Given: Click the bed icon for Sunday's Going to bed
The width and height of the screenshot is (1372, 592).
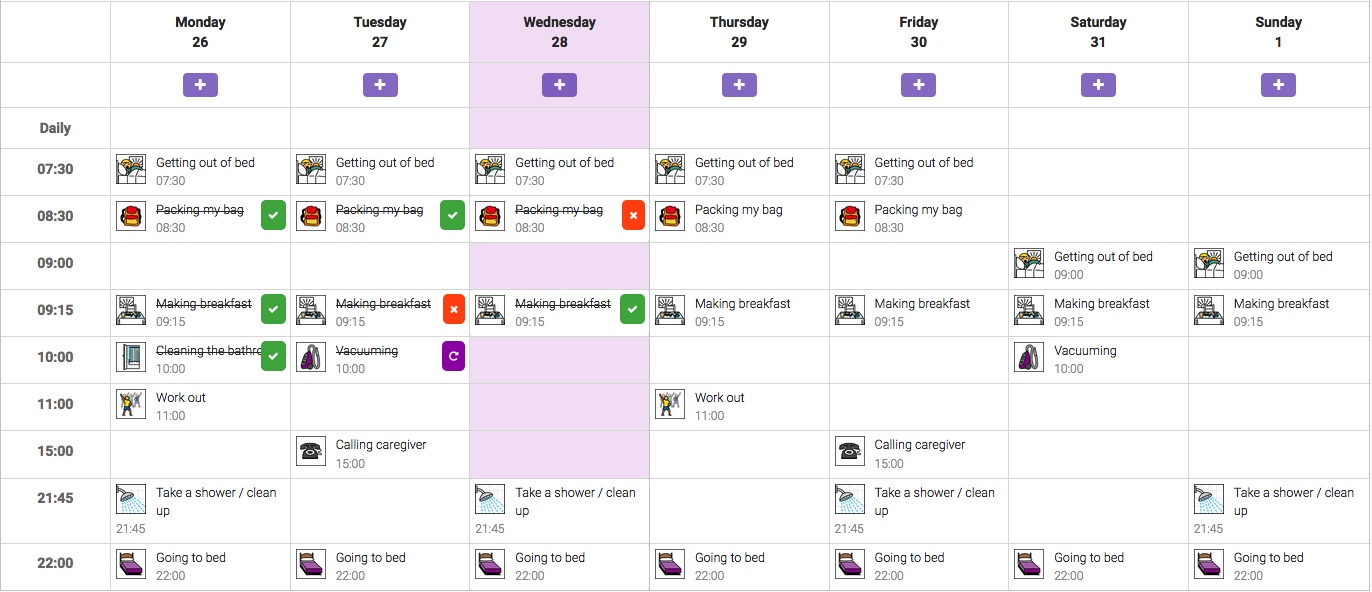Looking at the screenshot, I should point(1209,564).
